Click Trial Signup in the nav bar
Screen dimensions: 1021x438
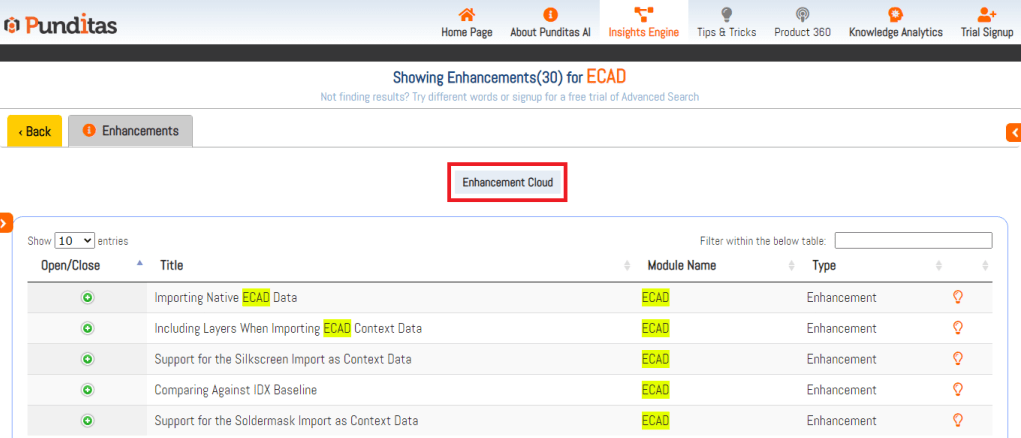(x=986, y=22)
